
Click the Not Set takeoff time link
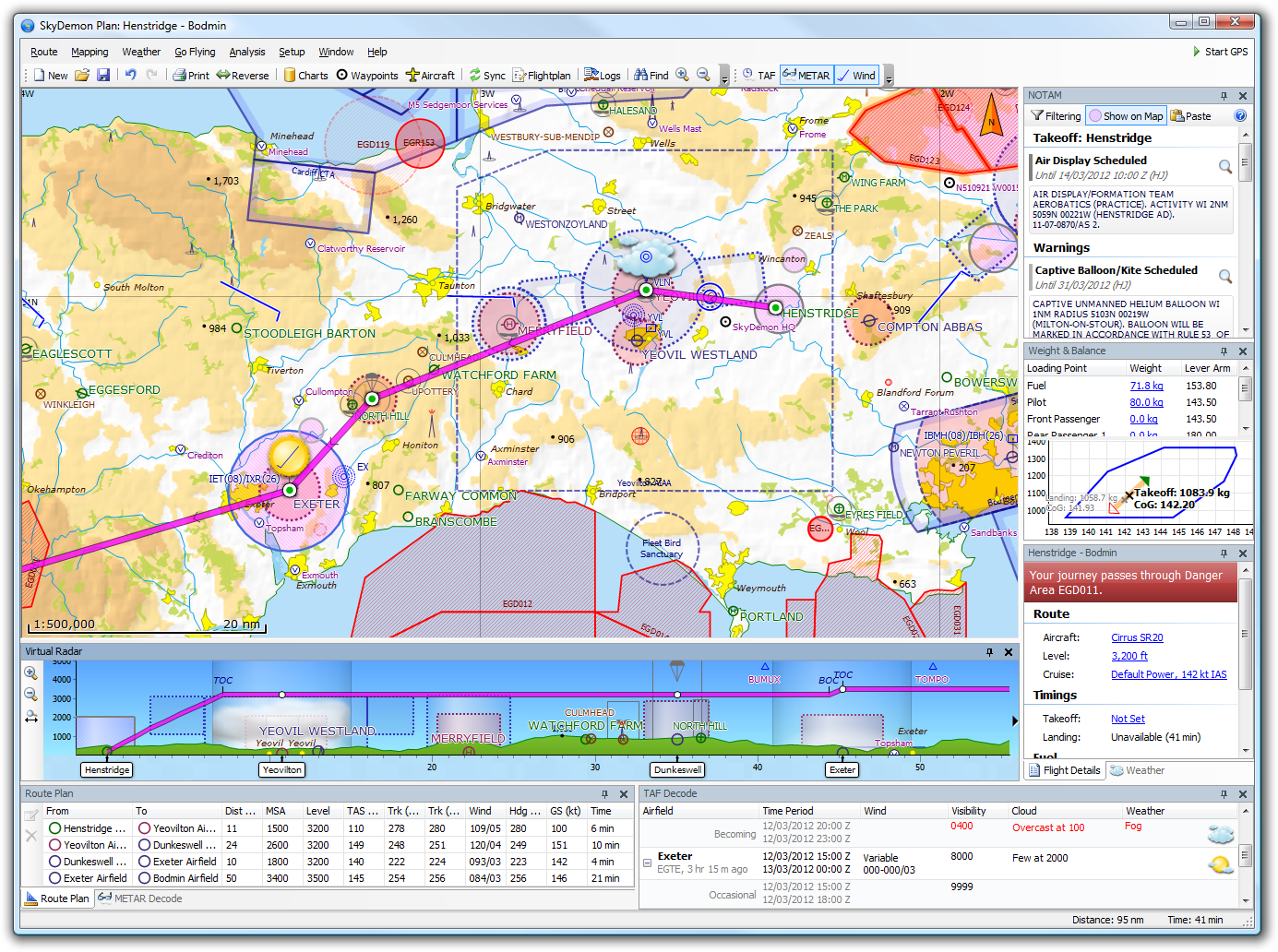(1128, 718)
